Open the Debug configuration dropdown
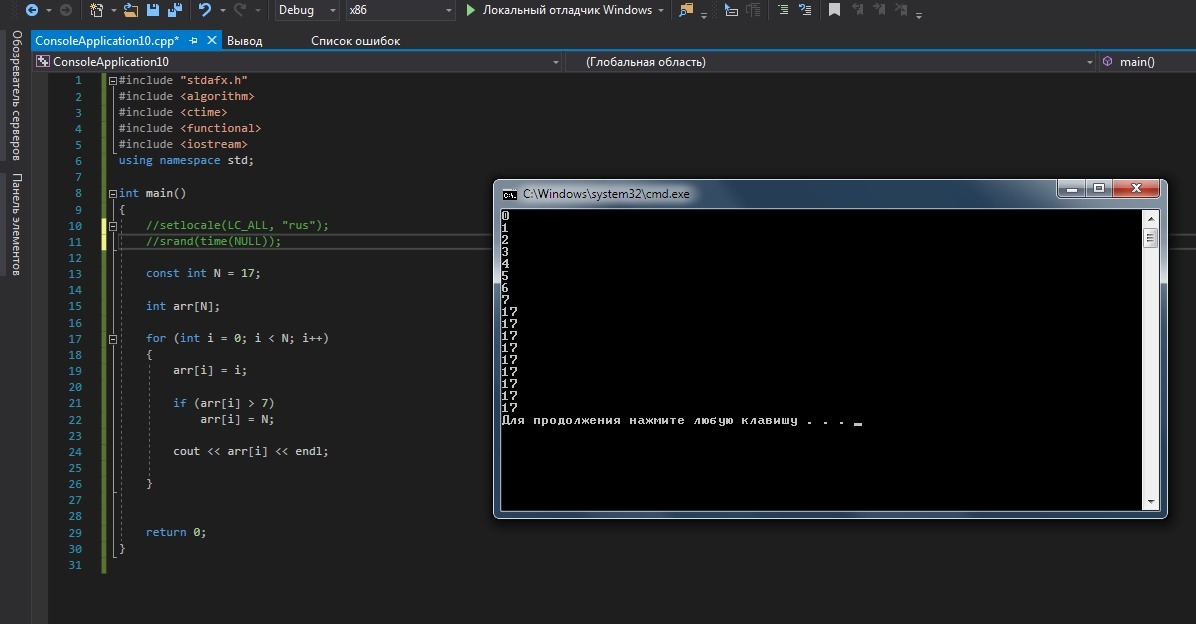Screen dimensions: 1196x624 (x=308, y=10)
